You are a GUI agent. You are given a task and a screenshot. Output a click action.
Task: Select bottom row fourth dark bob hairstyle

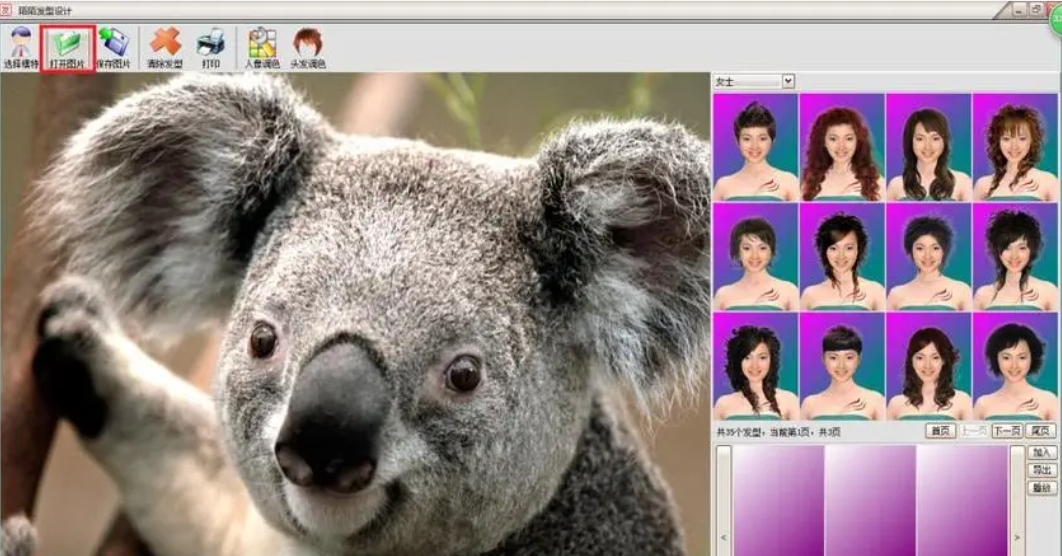(1015, 366)
